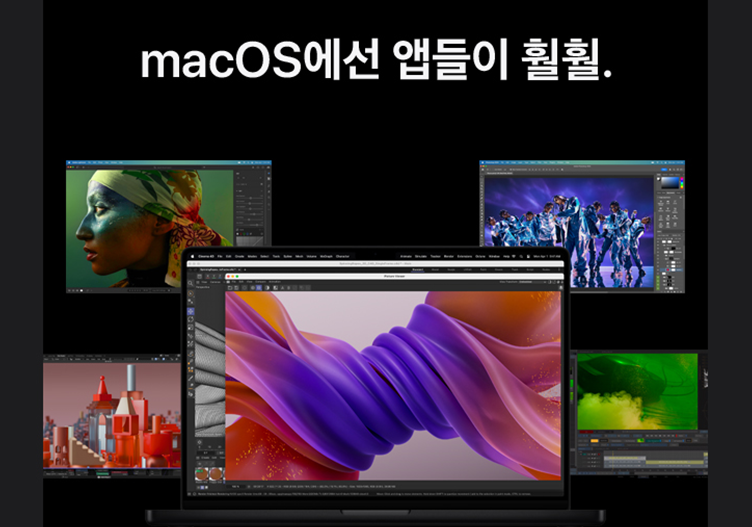Click the curves graph in the photo editor side panel

[249, 241]
